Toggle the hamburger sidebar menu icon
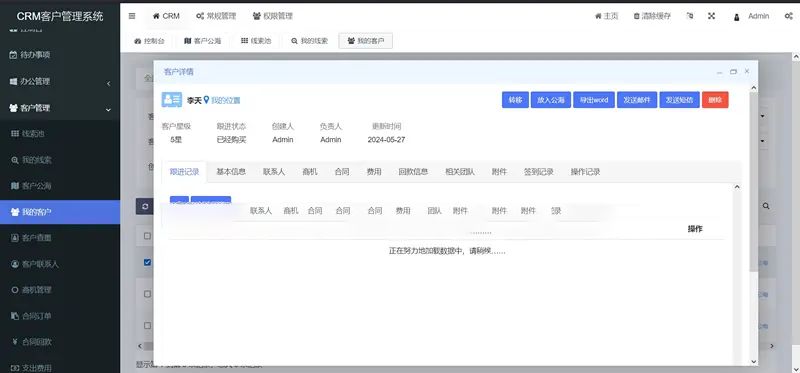Image resolution: width=800 pixels, height=373 pixels. coord(132,16)
